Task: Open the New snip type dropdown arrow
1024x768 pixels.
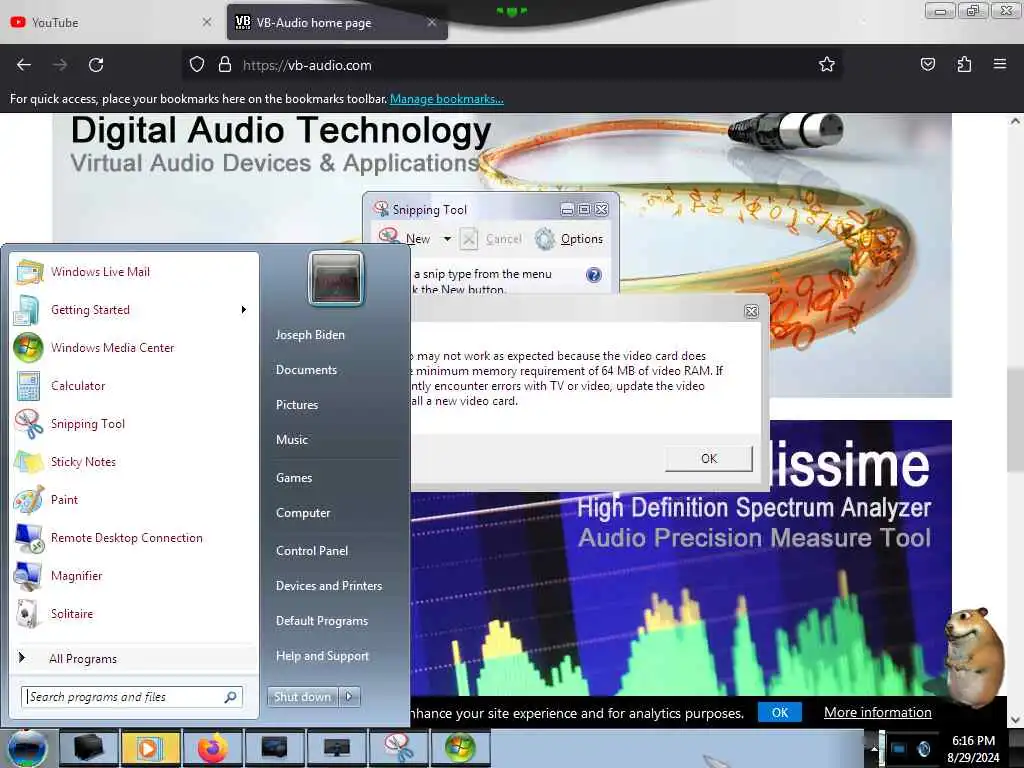Action: (447, 239)
